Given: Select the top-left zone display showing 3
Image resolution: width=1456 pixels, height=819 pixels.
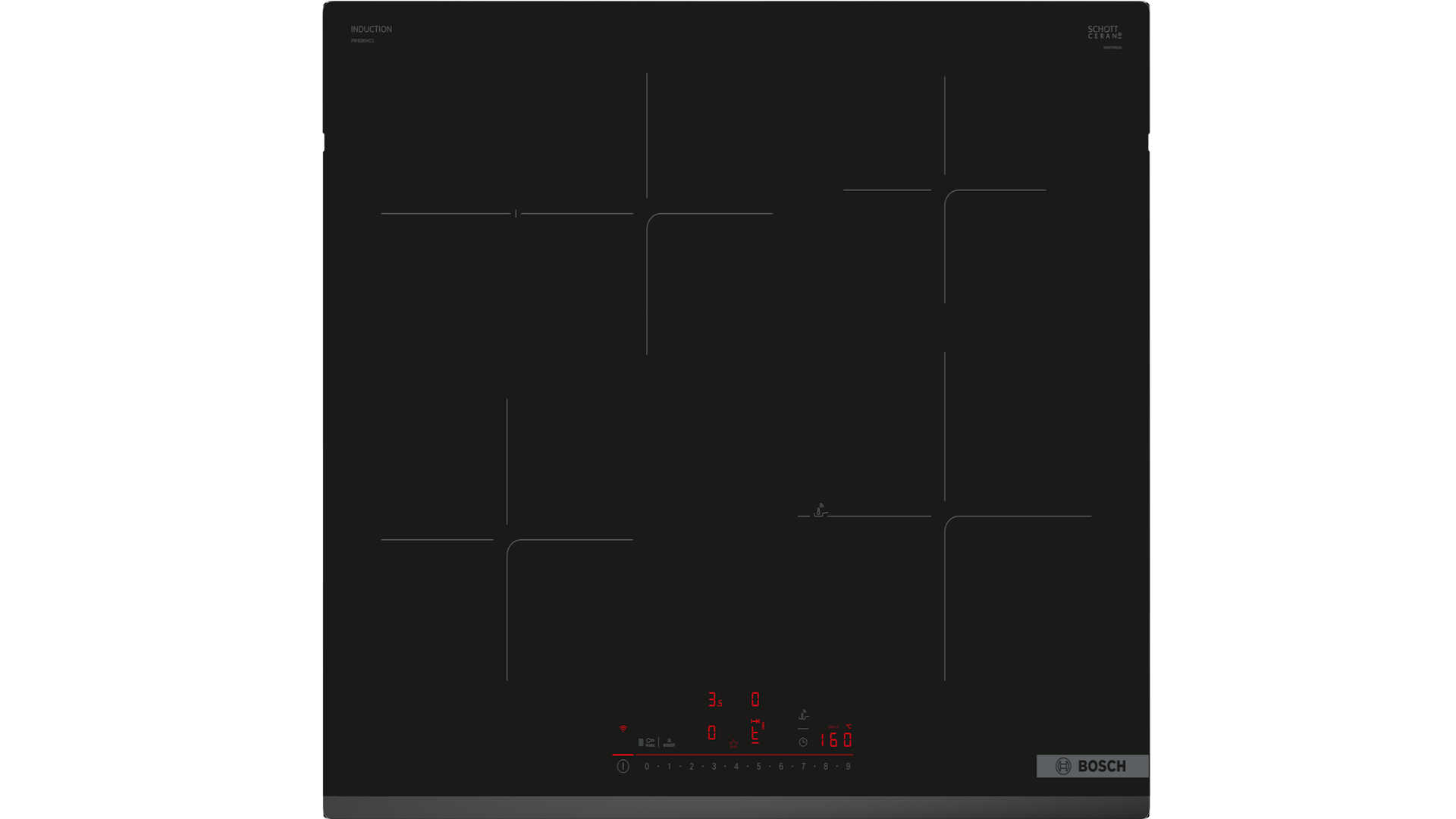Looking at the screenshot, I should coord(713,699).
